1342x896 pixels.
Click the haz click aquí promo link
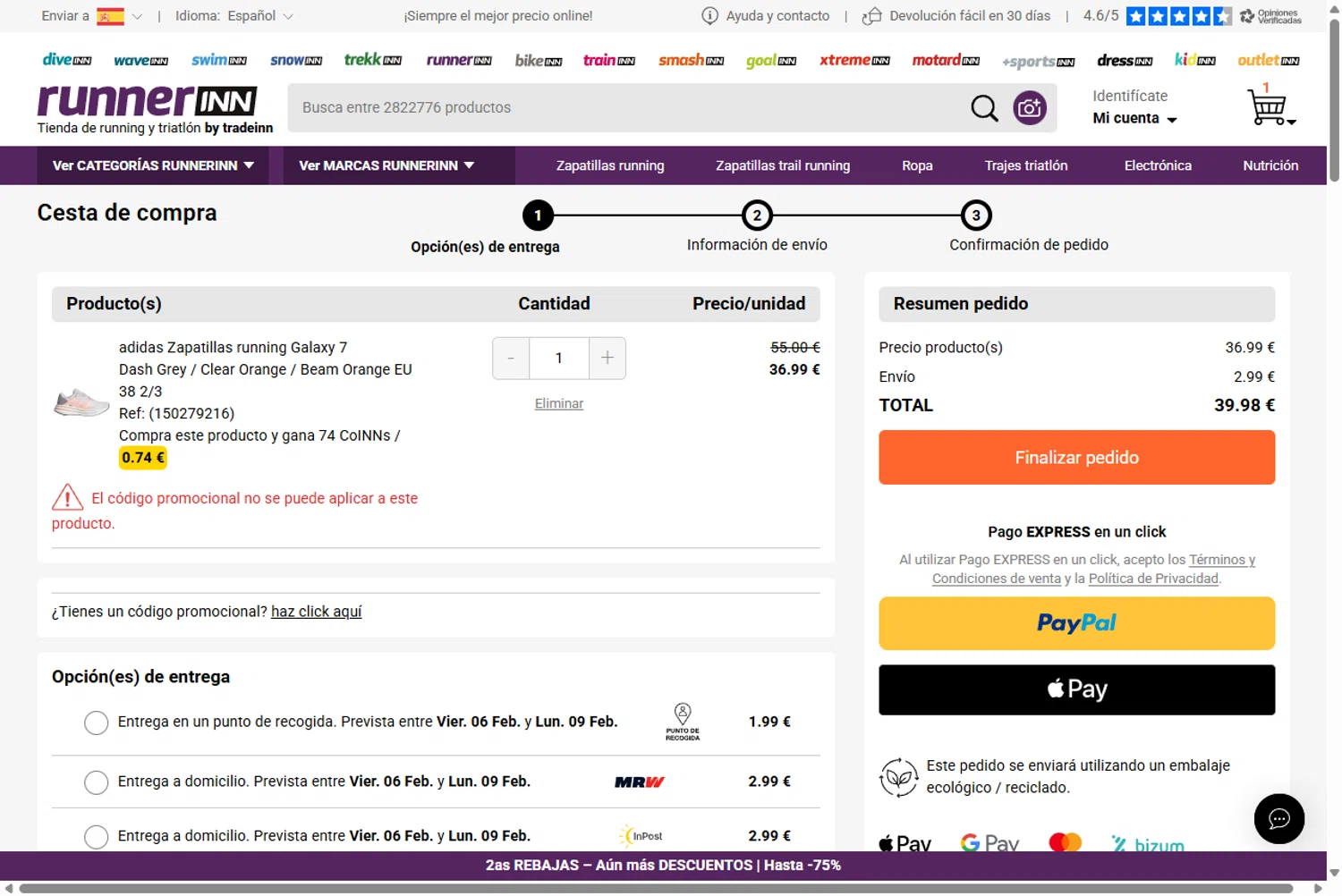pyautogui.click(x=317, y=612)
